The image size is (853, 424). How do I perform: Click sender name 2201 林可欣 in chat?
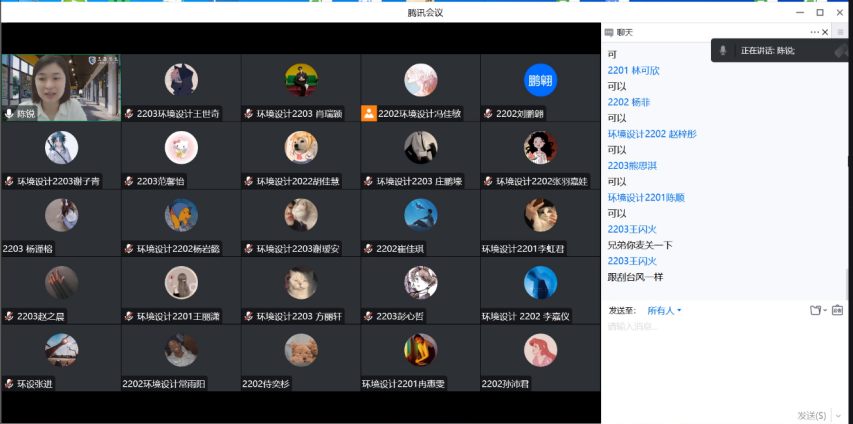[633, 70]
